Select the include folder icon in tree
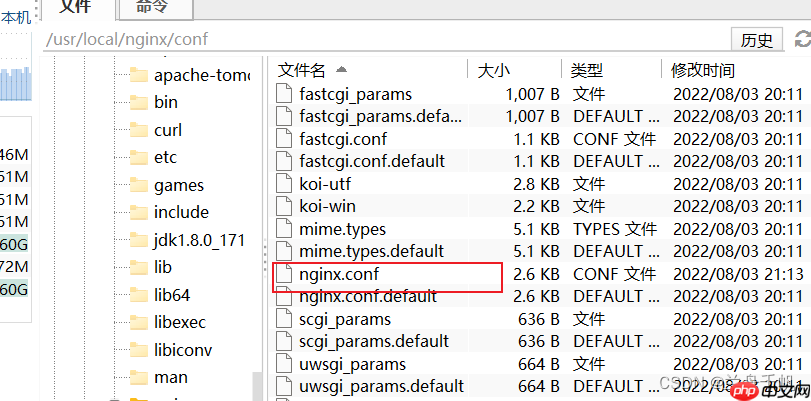This screenshot has width=811, height=401. tap(139, 213)
